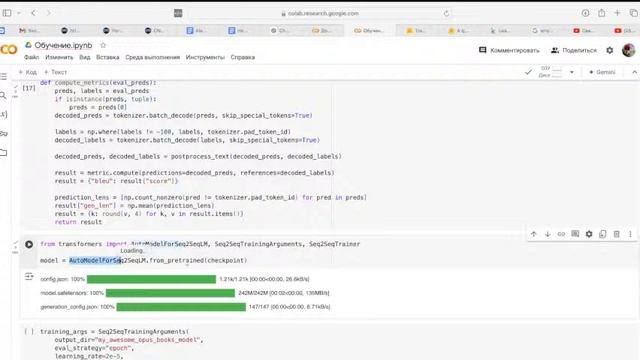
Task: Go back in Safari
Action: click(x=33, y=13)
